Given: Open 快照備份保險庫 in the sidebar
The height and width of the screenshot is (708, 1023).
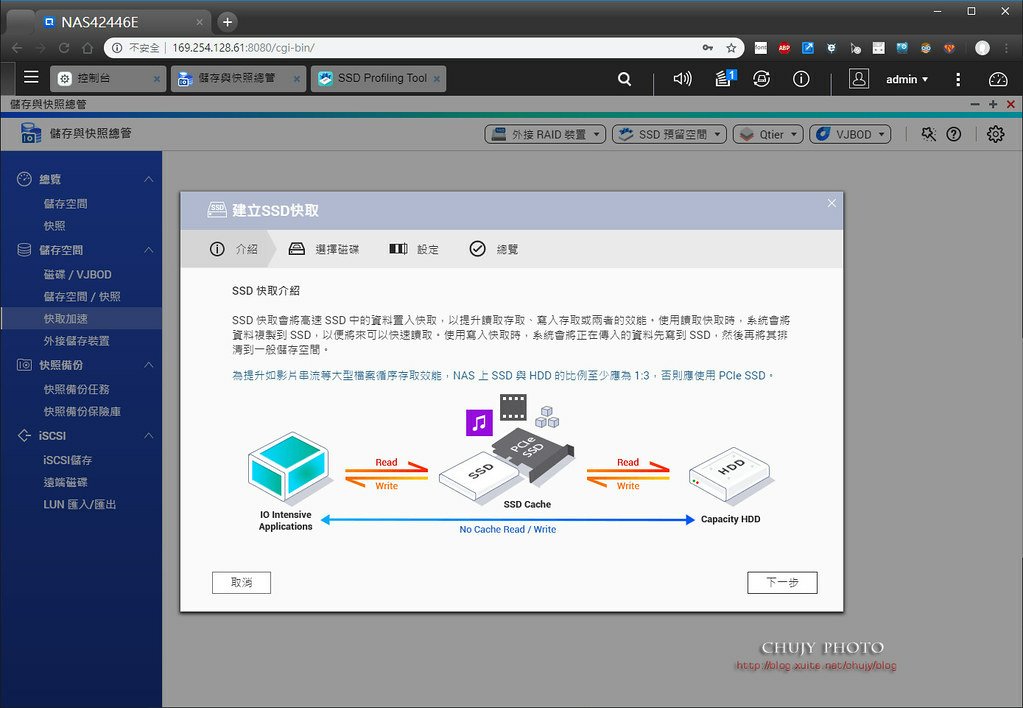Looking at the screenshot, I should pos(82,411).
